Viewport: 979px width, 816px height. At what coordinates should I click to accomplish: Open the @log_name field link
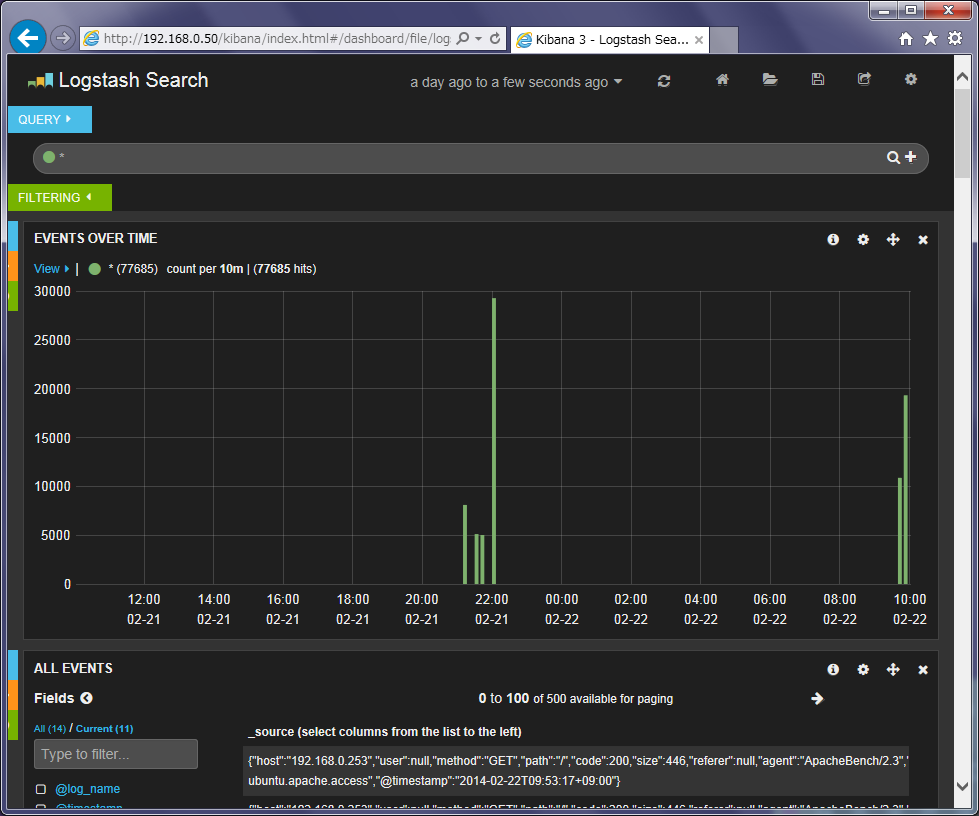click(87, 789)
